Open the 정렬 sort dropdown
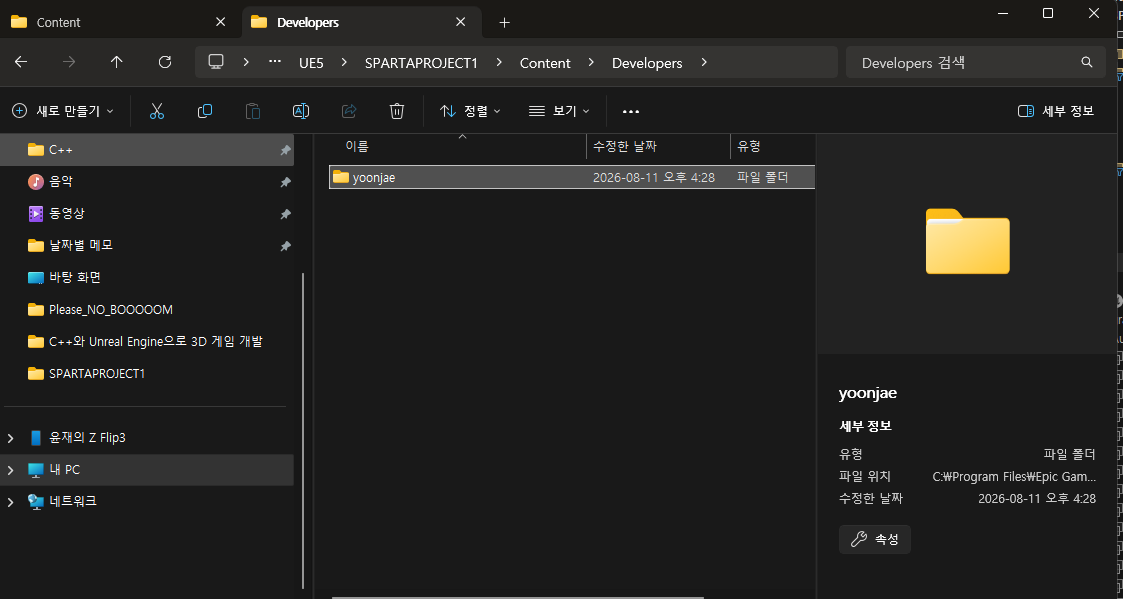 (x=470, y=111)
